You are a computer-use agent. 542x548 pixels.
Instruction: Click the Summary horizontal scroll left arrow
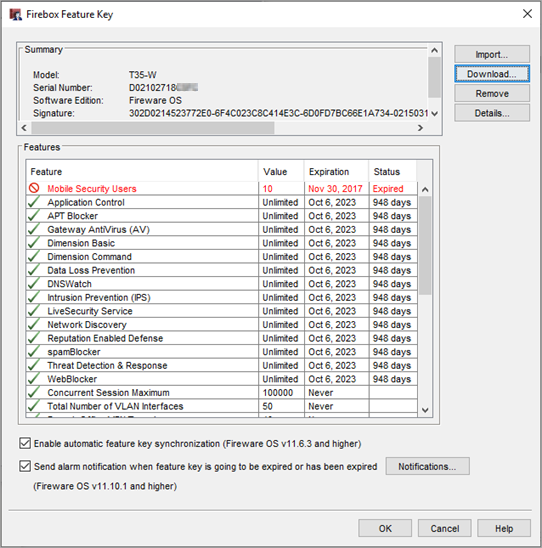click(24, 128)
